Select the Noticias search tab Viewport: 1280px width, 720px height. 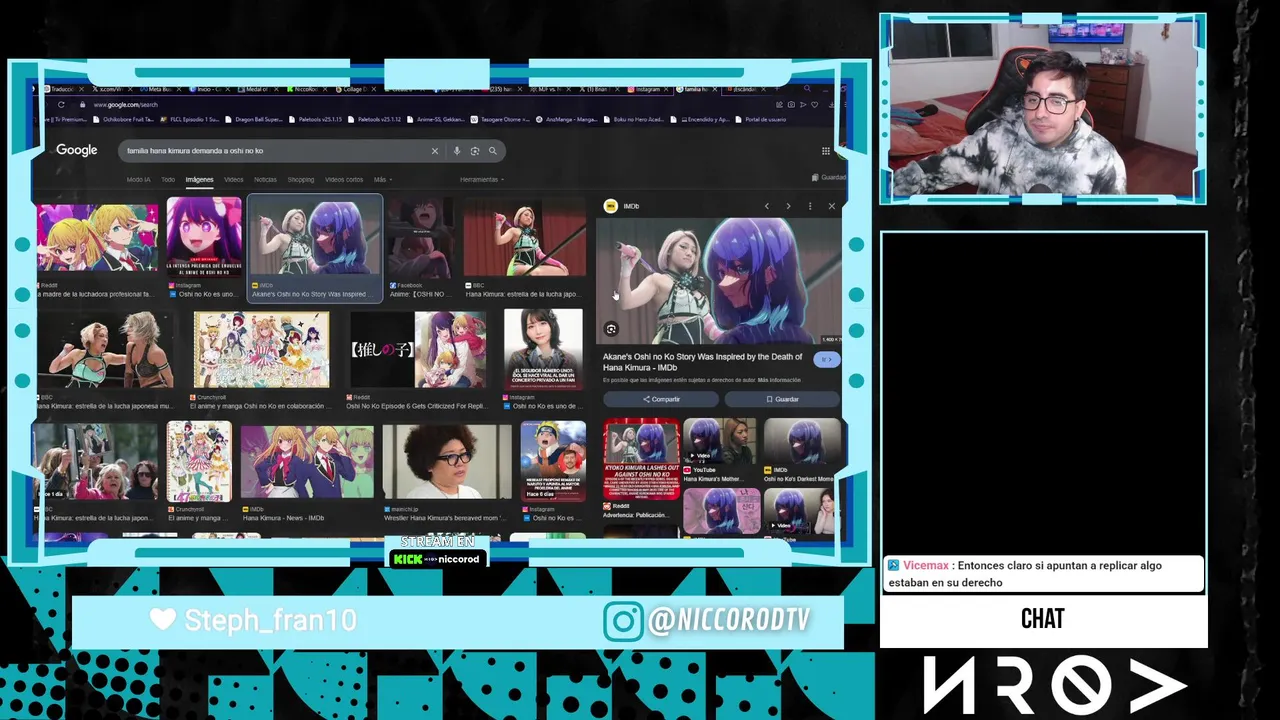[x=265, y=180]
